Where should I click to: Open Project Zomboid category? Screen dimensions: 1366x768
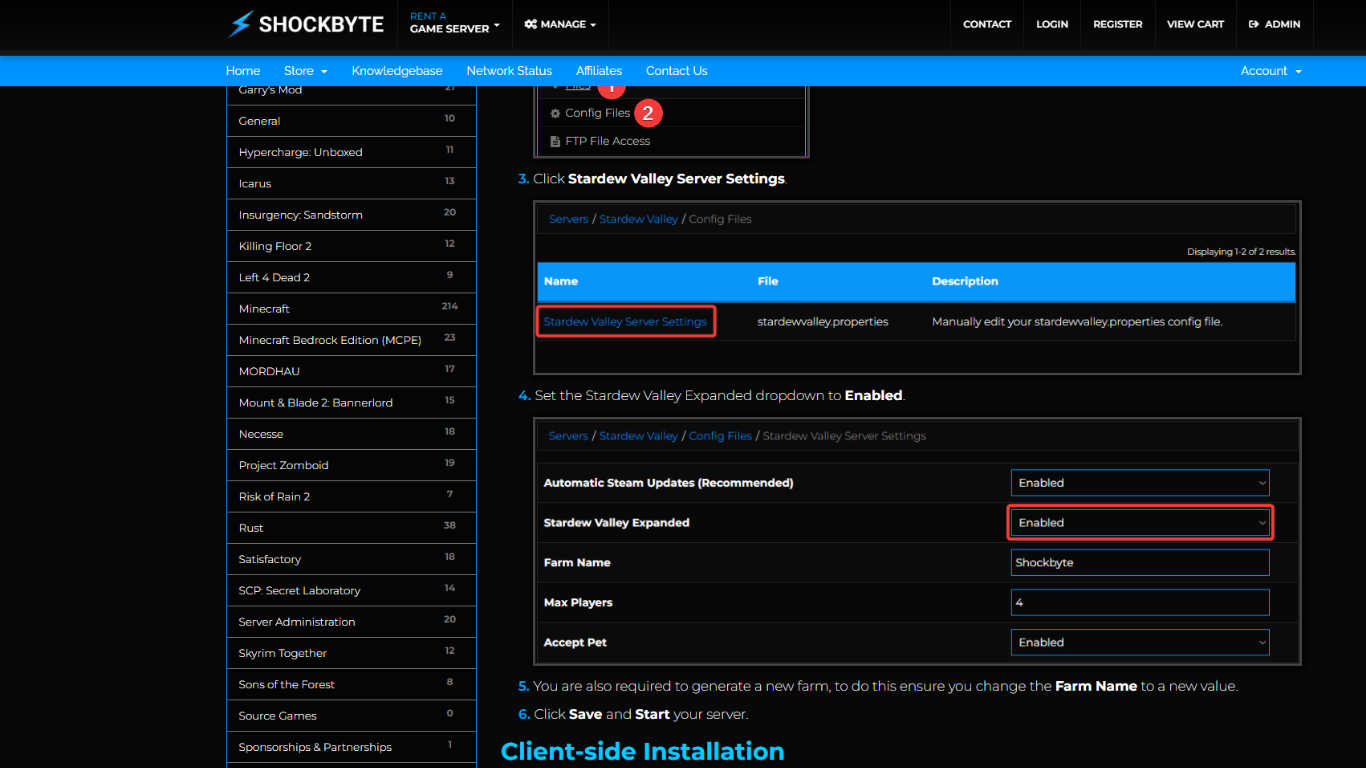pyautogui.click(x=351, y=465)
